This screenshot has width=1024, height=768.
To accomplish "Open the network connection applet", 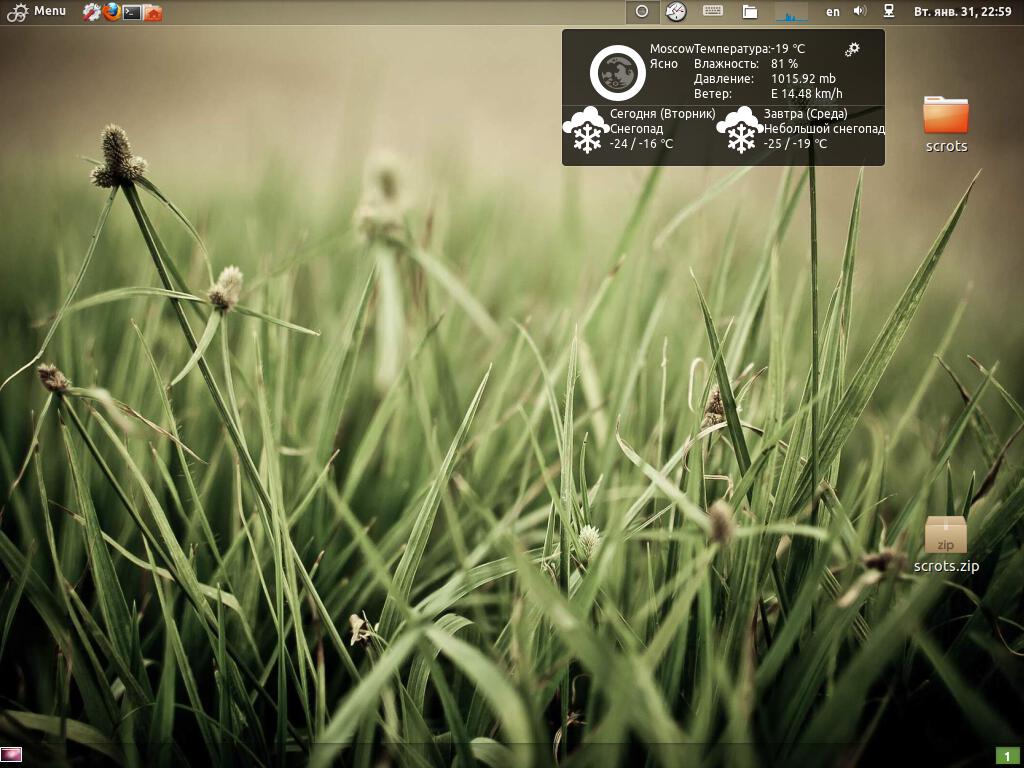I will point(888,12).
